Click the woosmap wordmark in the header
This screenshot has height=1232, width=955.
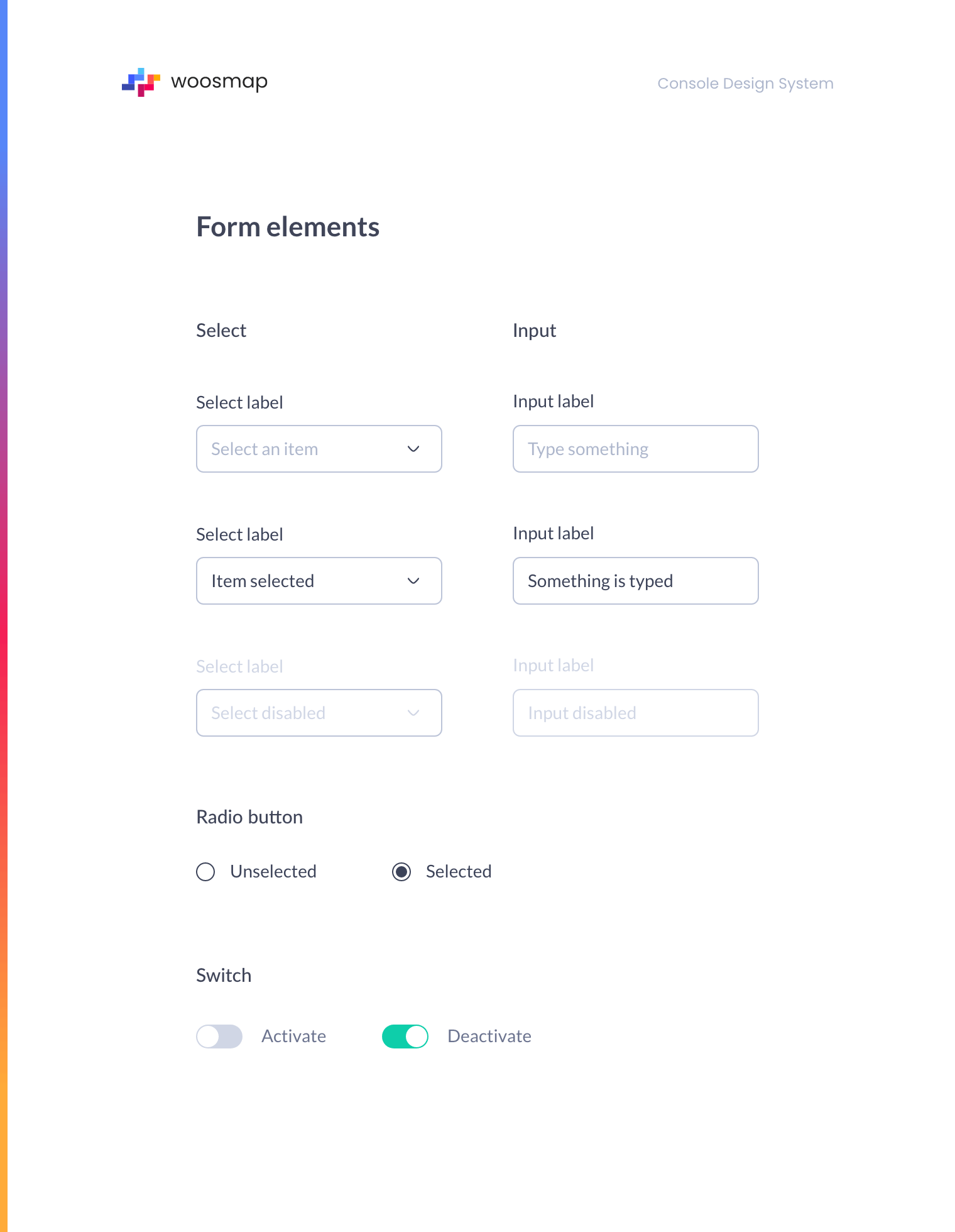219,82
